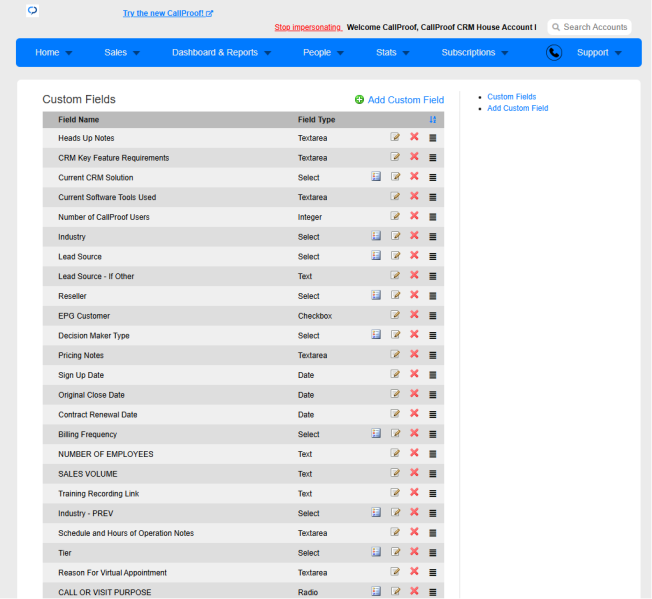Click the sort order icon in table header
This screenshot has width=652, height=599.
pyautogui.click(x=432, y=120)
